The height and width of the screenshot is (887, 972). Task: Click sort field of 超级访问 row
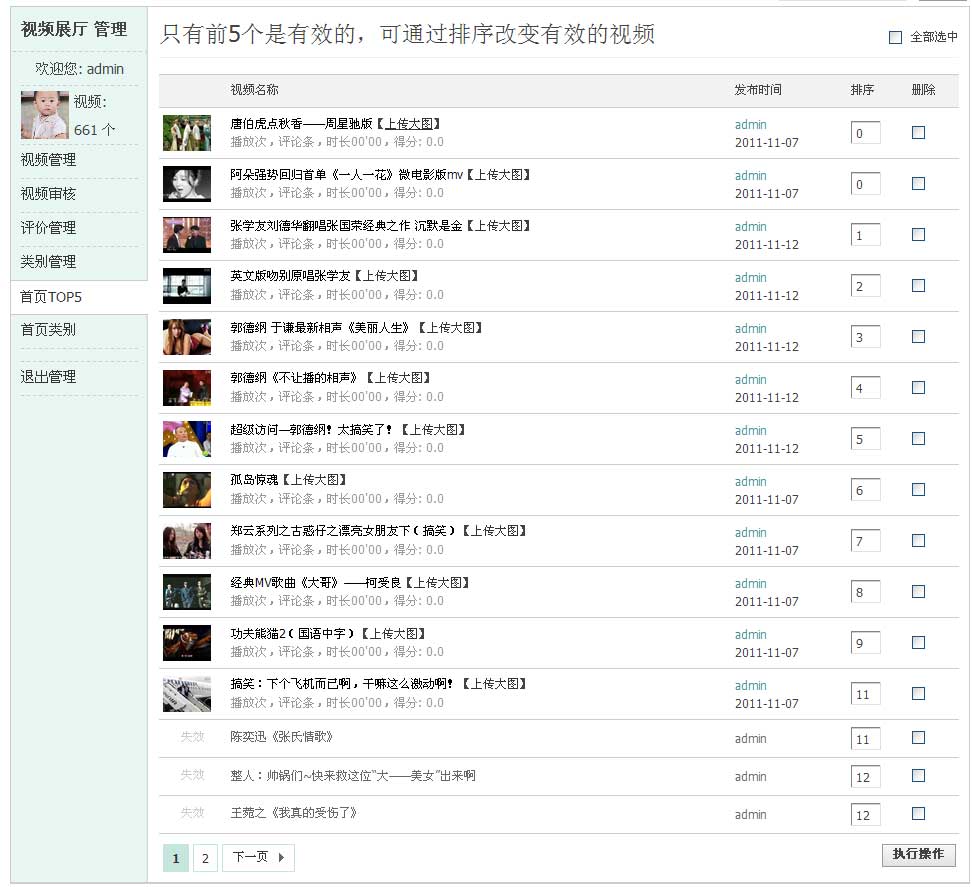pyautogui.click(x=865, y=439)
